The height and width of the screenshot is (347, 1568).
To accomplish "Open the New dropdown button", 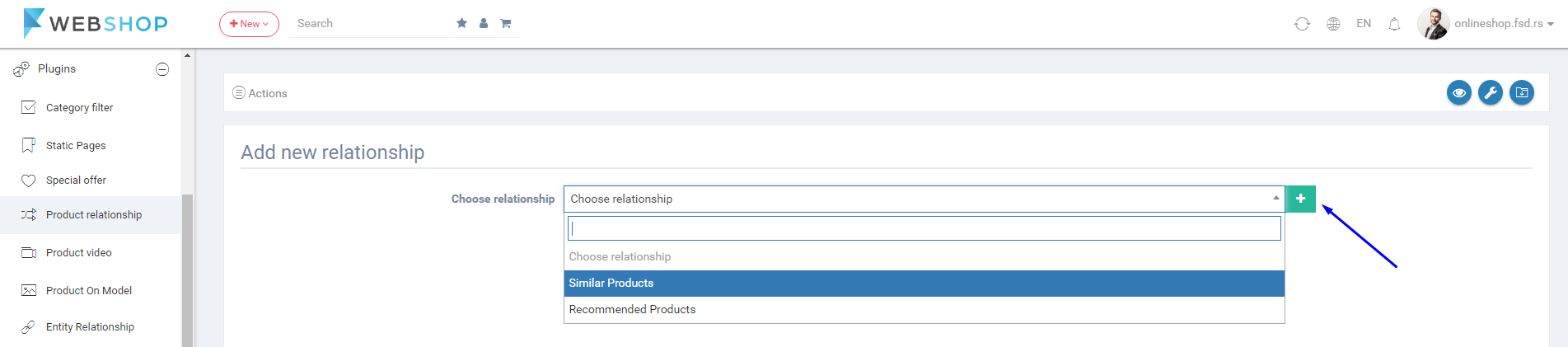I will point(249,24).
